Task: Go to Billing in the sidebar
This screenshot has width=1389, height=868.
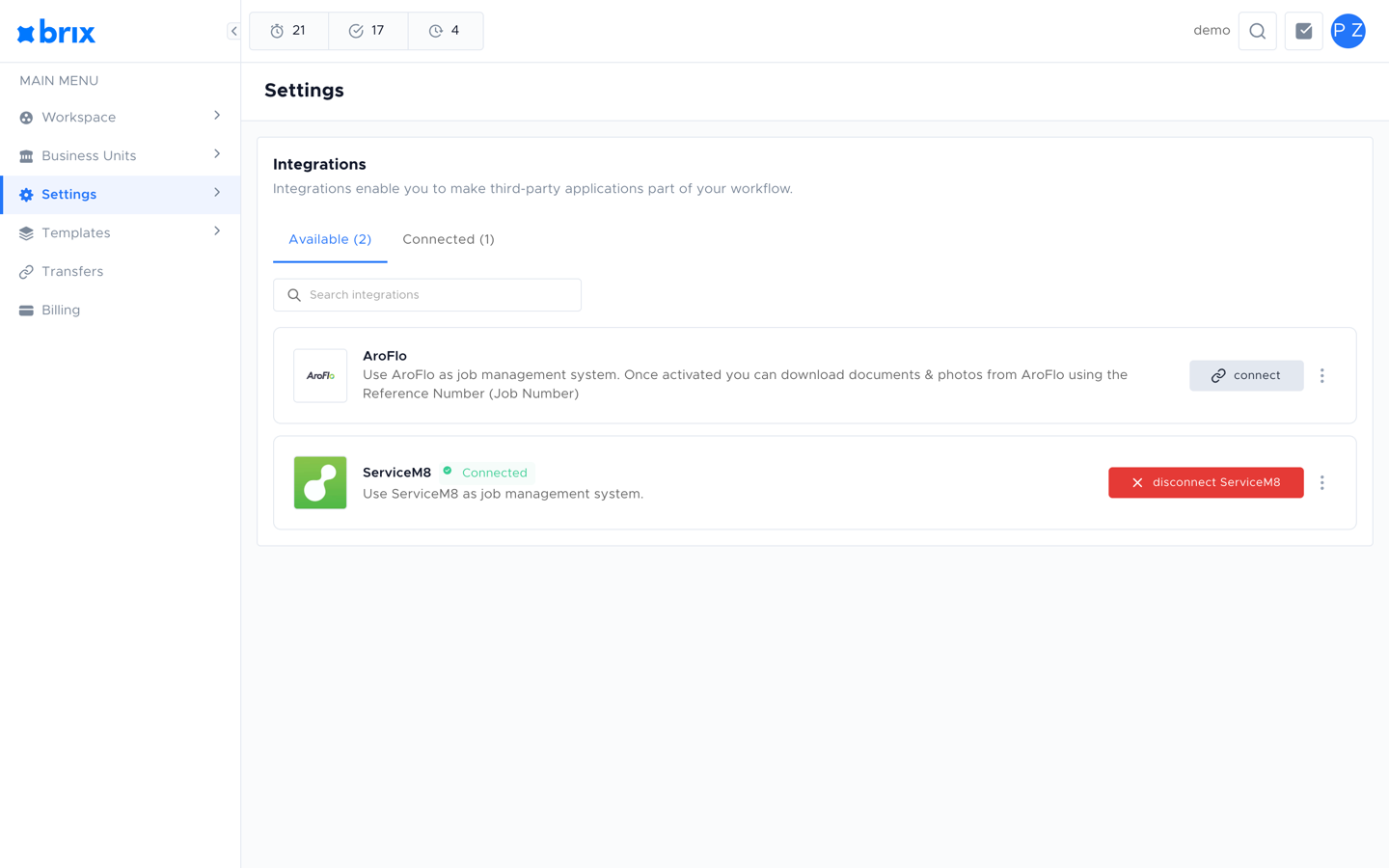Action: pos(121,311)
